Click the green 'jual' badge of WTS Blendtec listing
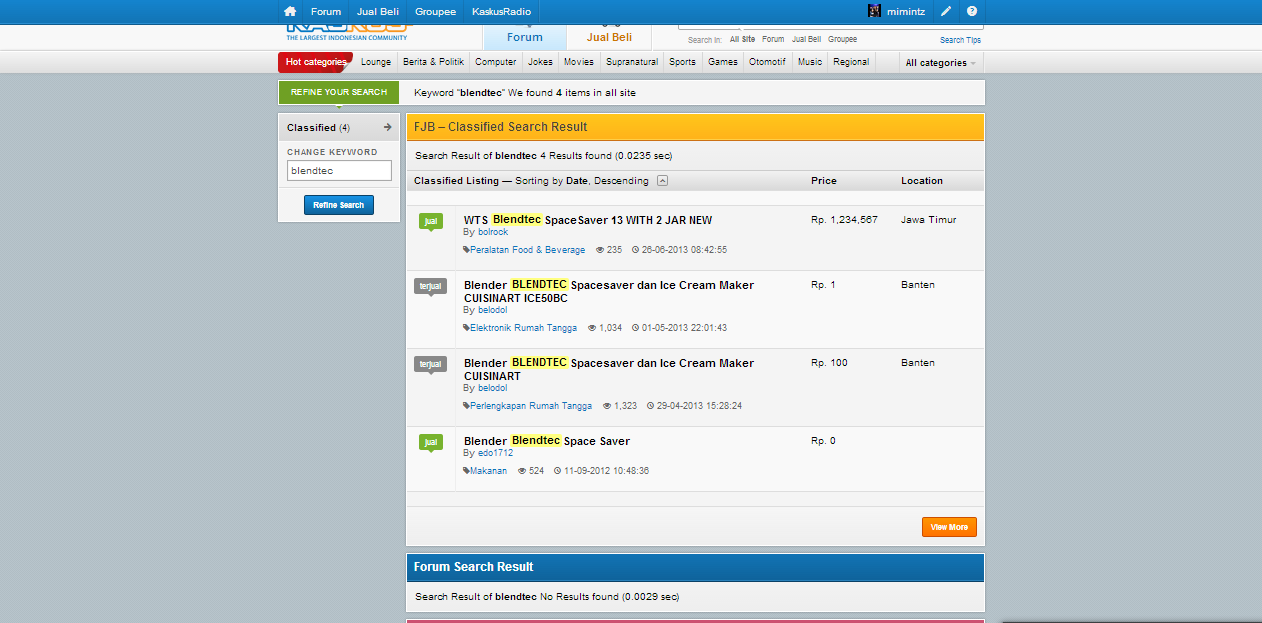This screenshot has width=1262, height=623. pos(431,222)
